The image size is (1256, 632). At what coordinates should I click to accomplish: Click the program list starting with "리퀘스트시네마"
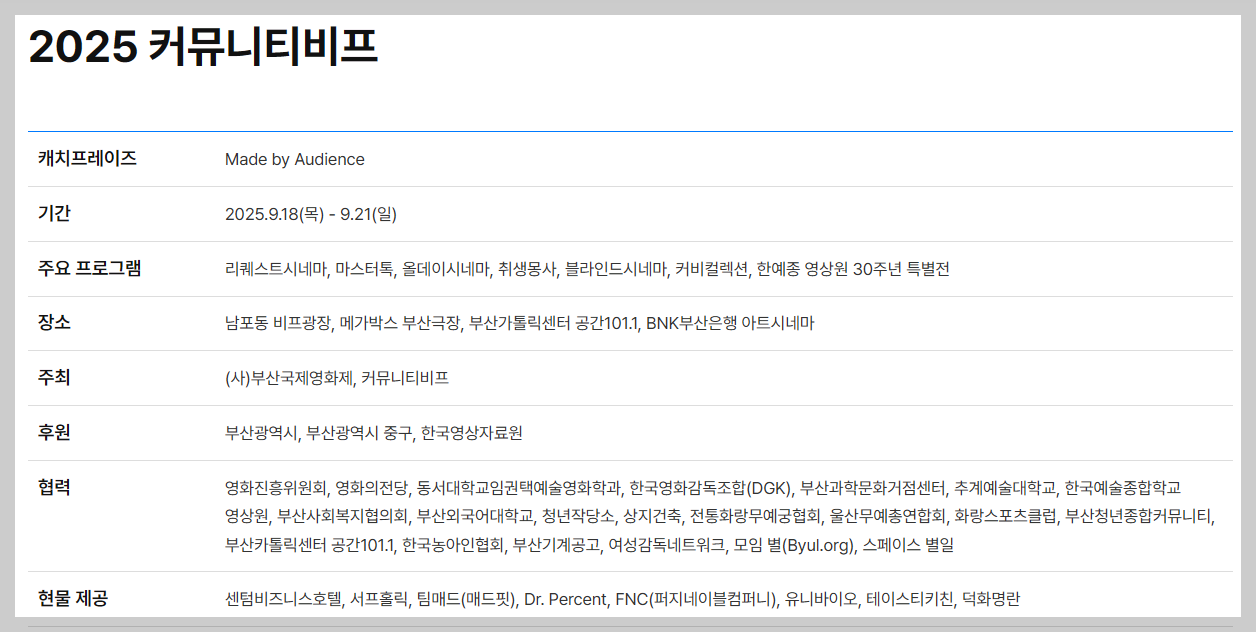587,269
